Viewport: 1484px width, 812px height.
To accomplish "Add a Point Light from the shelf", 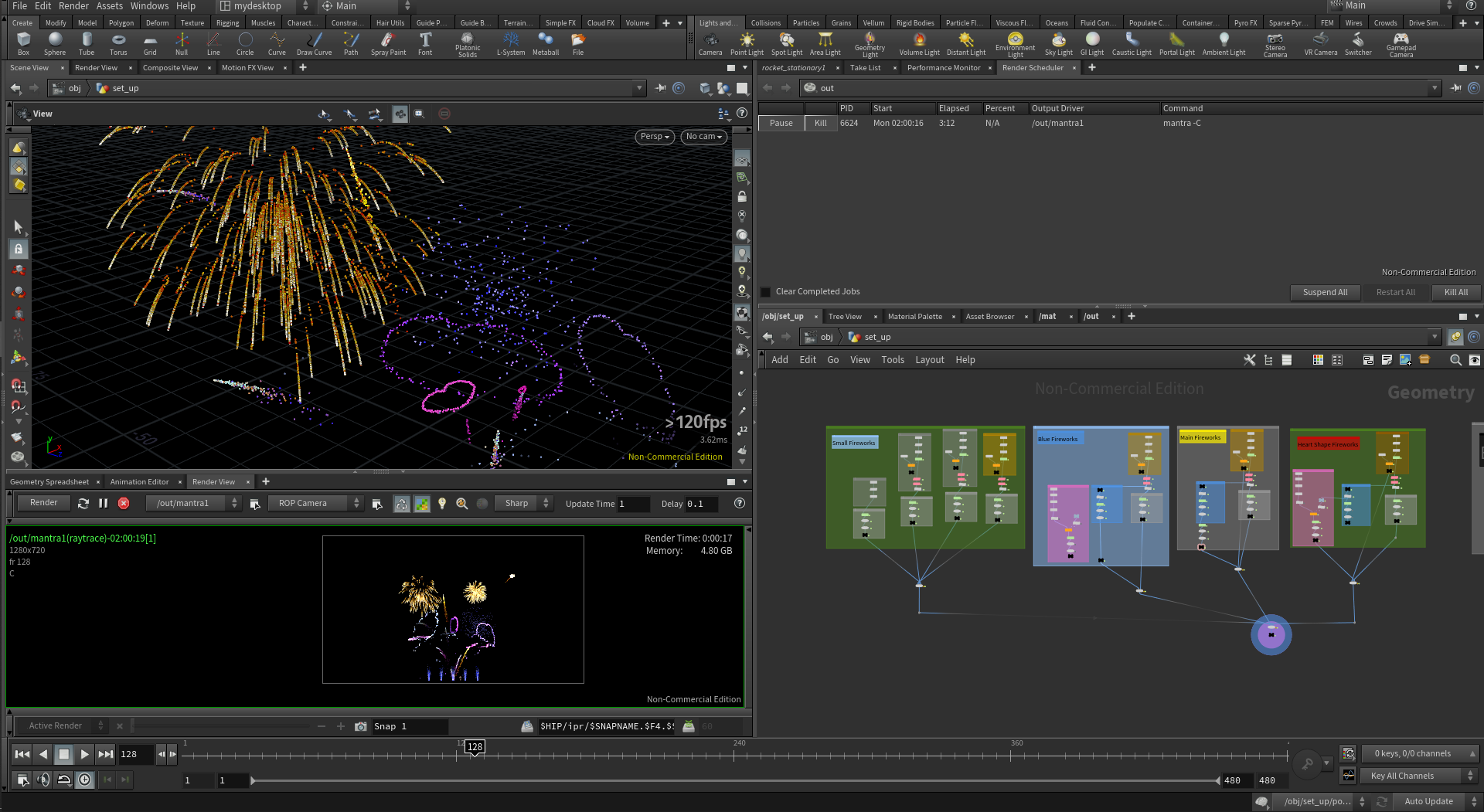I will [747, 43].
